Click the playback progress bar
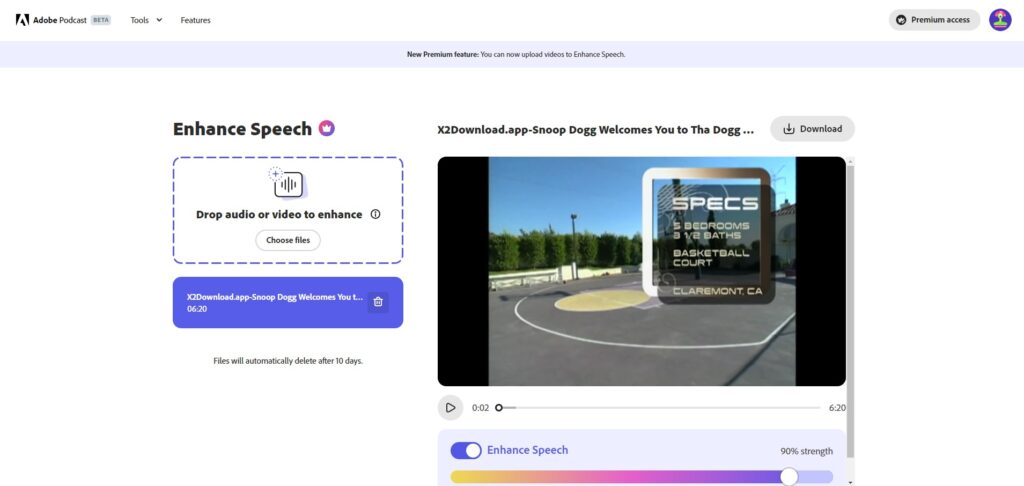This screenshot has height=486, width=1024. (x=659, y=408)
